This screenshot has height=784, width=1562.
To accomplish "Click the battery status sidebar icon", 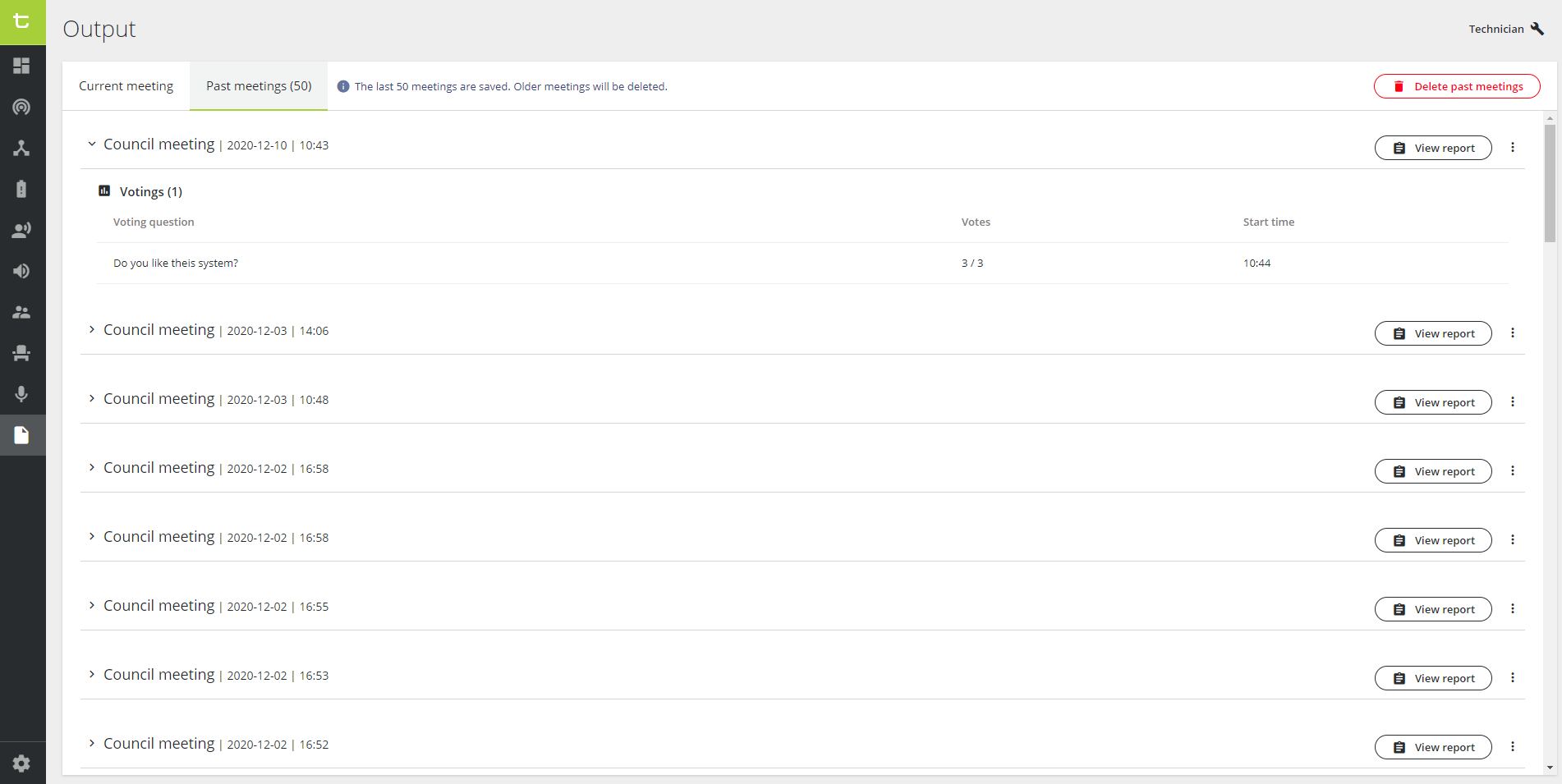I will point(22,189).
